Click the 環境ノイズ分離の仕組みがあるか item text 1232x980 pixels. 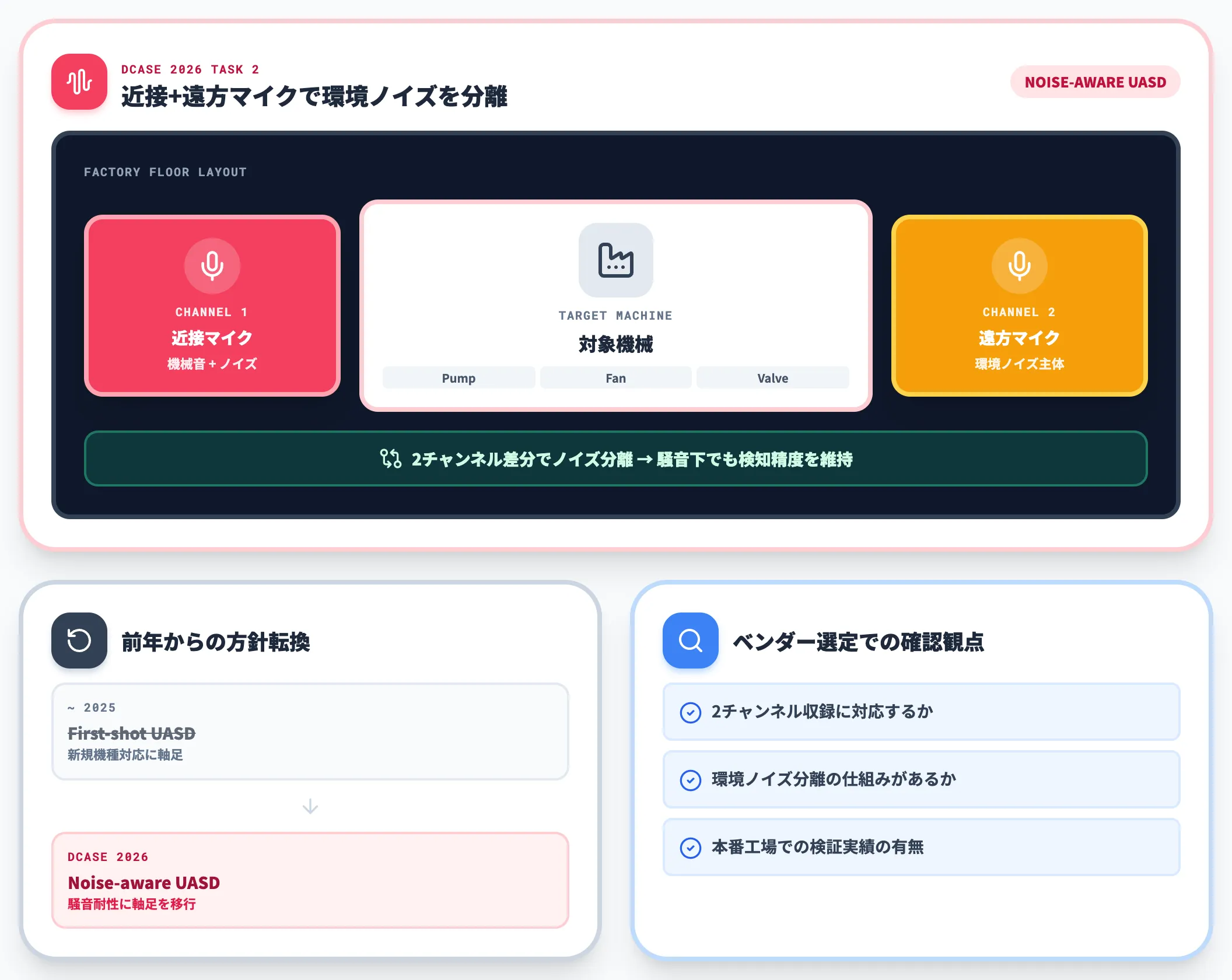point(834,779)
